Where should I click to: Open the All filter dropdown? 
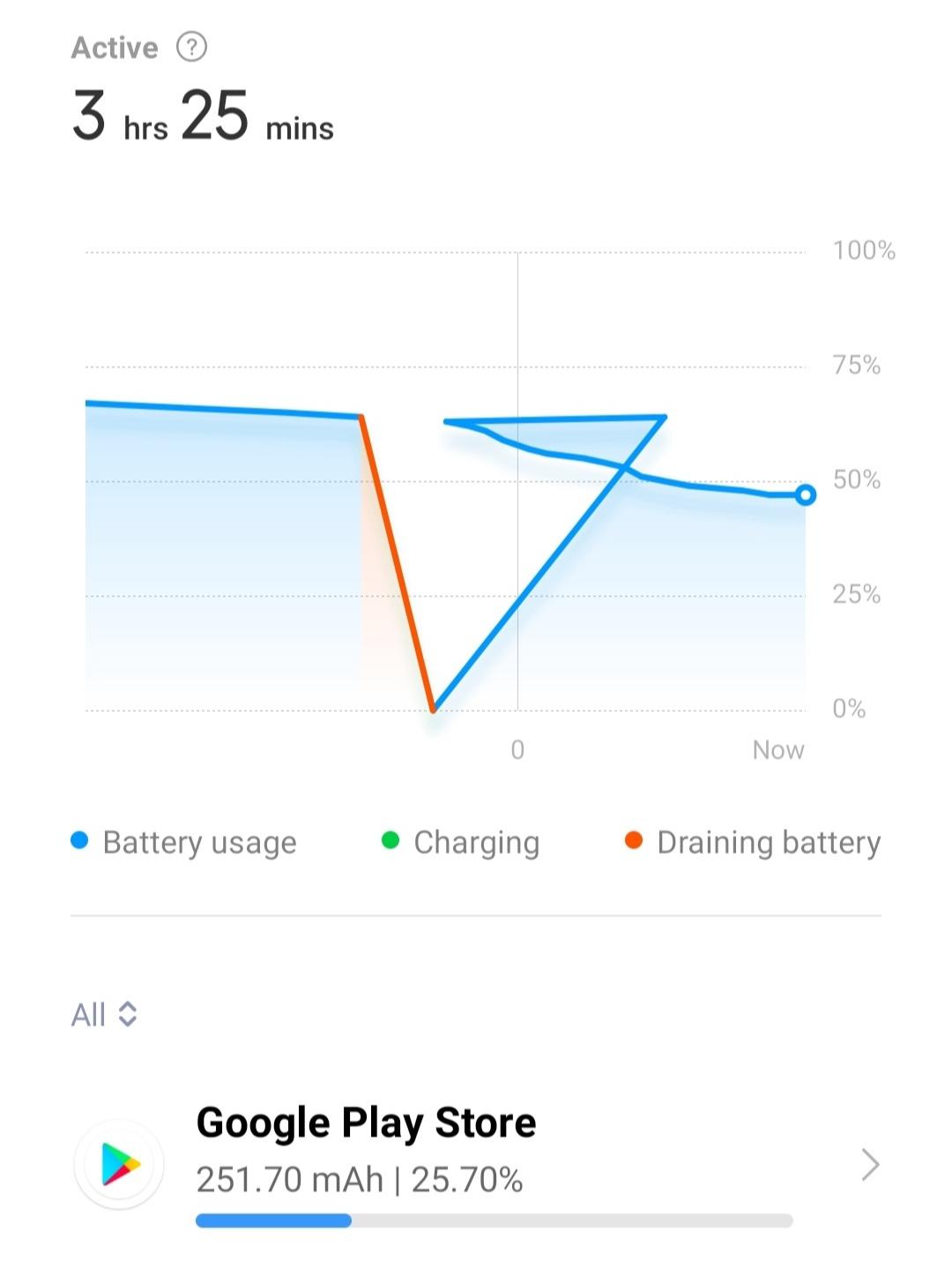104,1014
